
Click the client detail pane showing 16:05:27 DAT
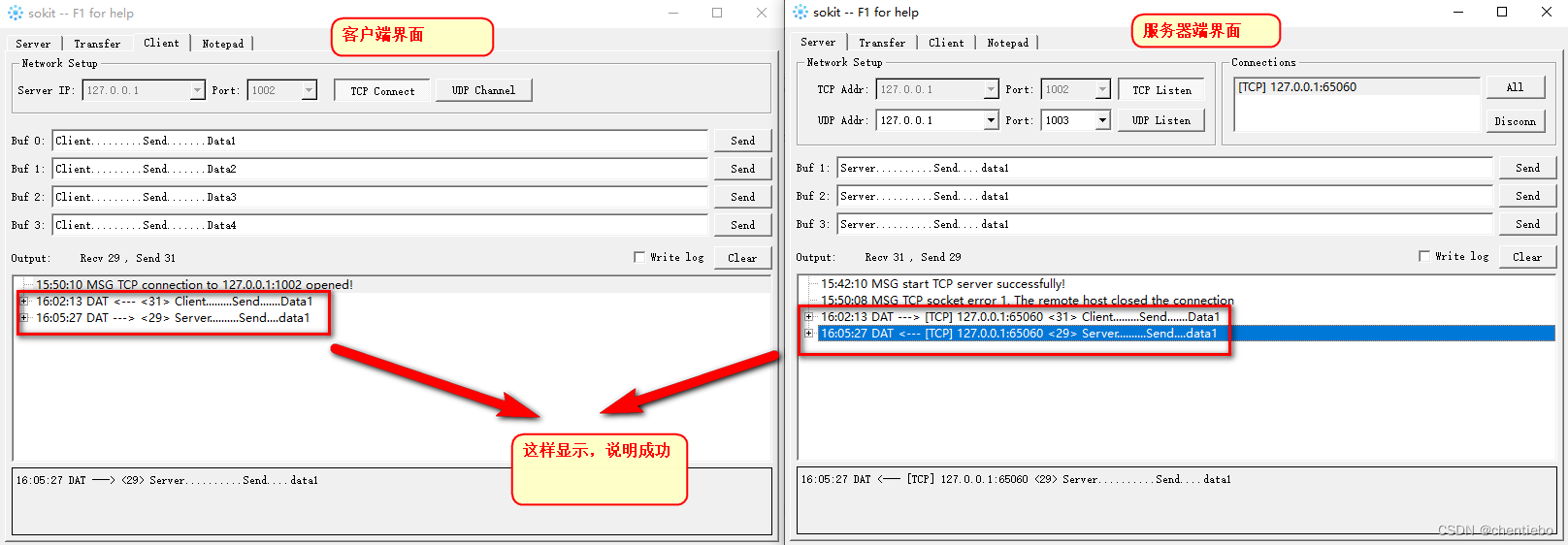coord(392,501)
